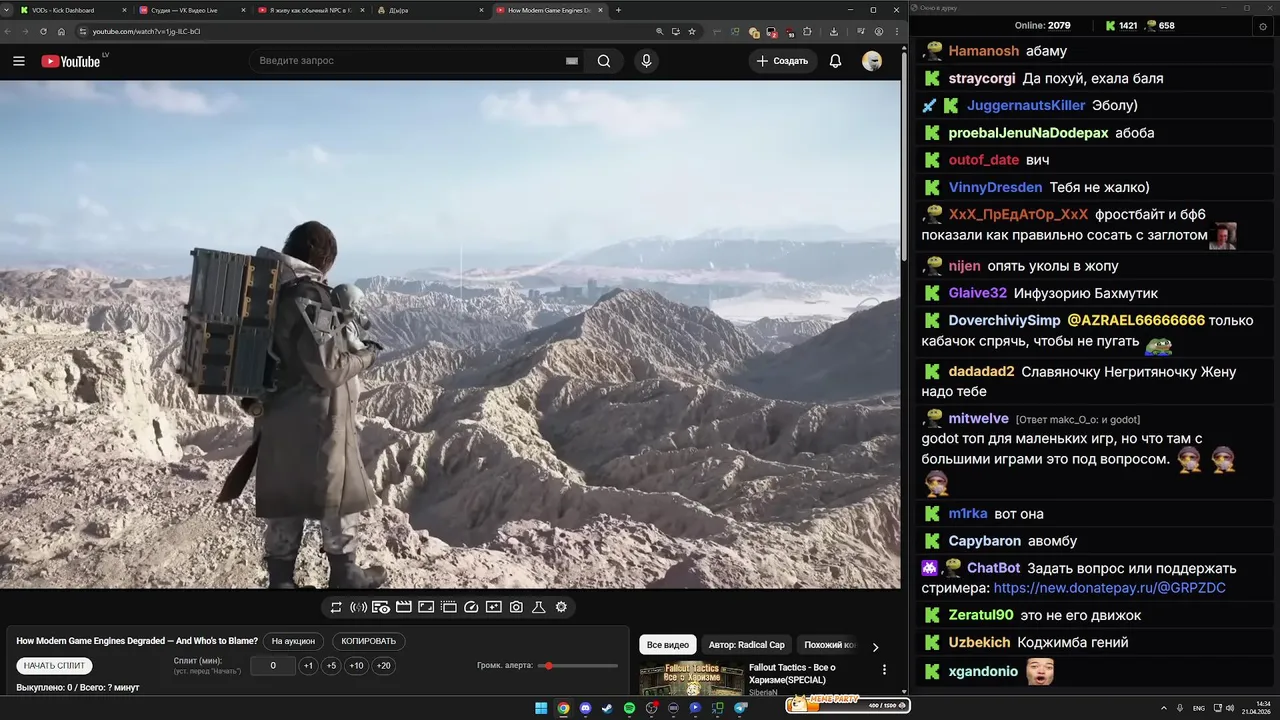Image resolution: width=1280 pixels, height=720 pixels.
Task: Click username JuggernautsKiller in chat
Action: click(x=1026, y=105)
